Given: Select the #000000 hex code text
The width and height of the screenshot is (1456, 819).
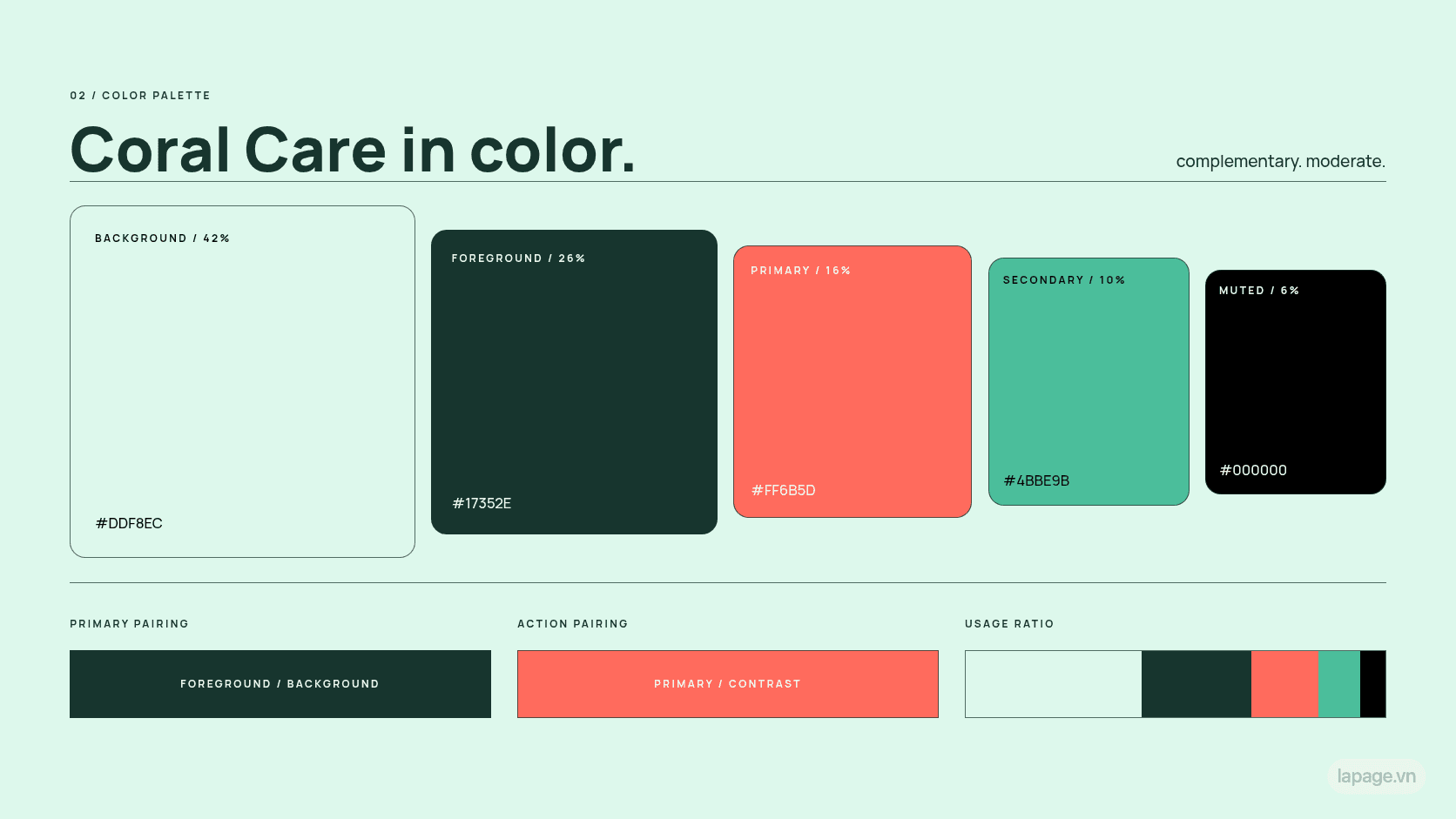Looking at the screenshot, I should 1253,470.
